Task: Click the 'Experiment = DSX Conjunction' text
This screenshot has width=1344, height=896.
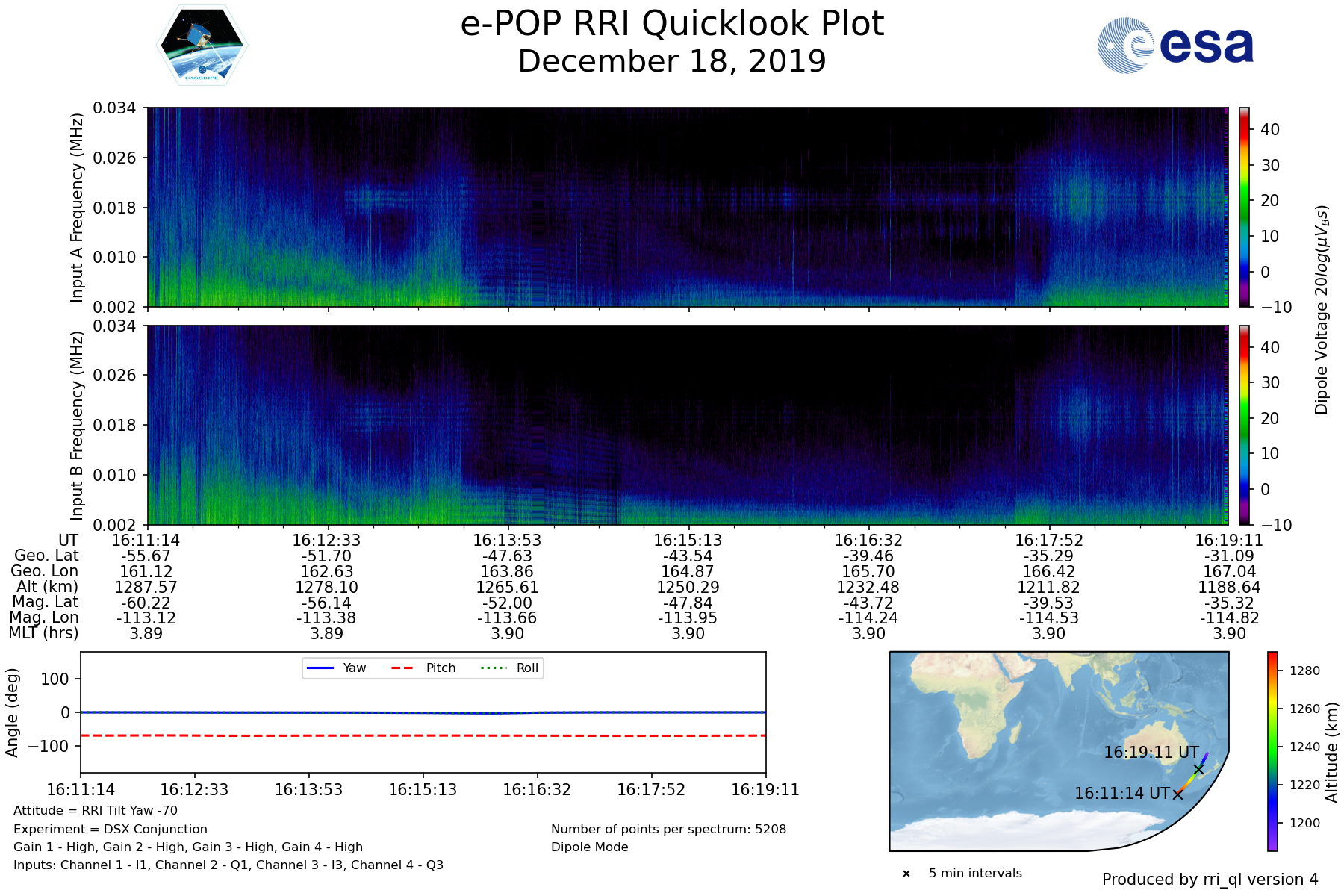Action: click(x=111, y=829)
